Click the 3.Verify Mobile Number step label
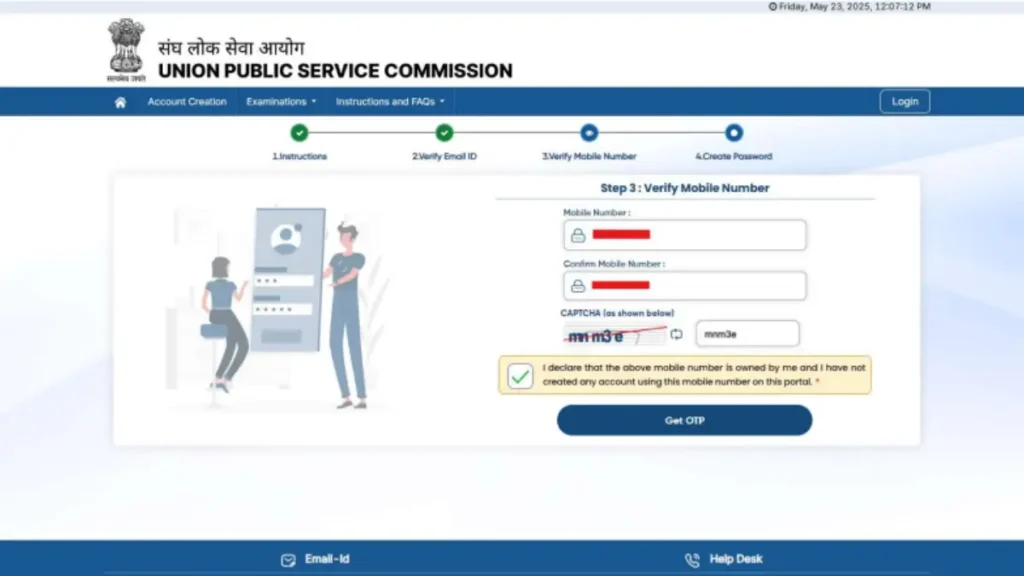Screen dimensions: 1024x576 589,156
